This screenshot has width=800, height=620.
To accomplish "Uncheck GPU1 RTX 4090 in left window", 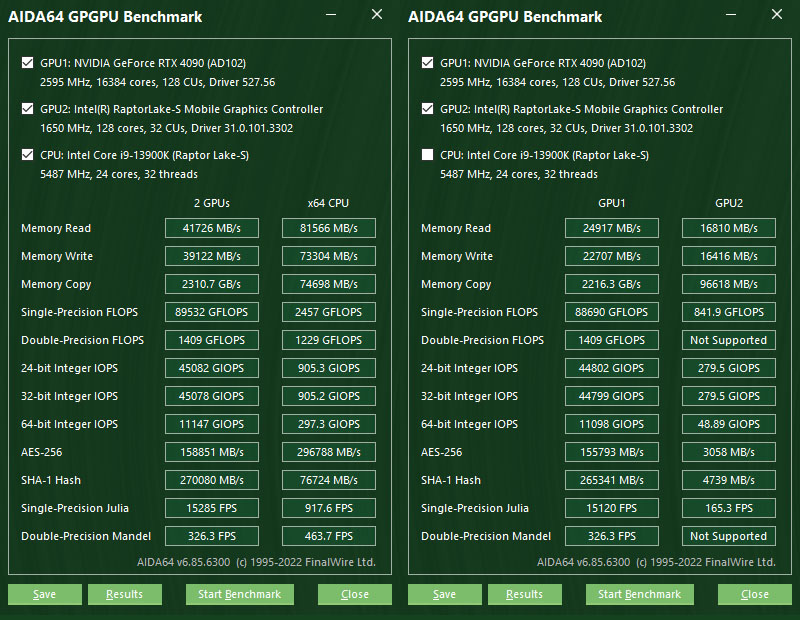I will click(28, 63).
